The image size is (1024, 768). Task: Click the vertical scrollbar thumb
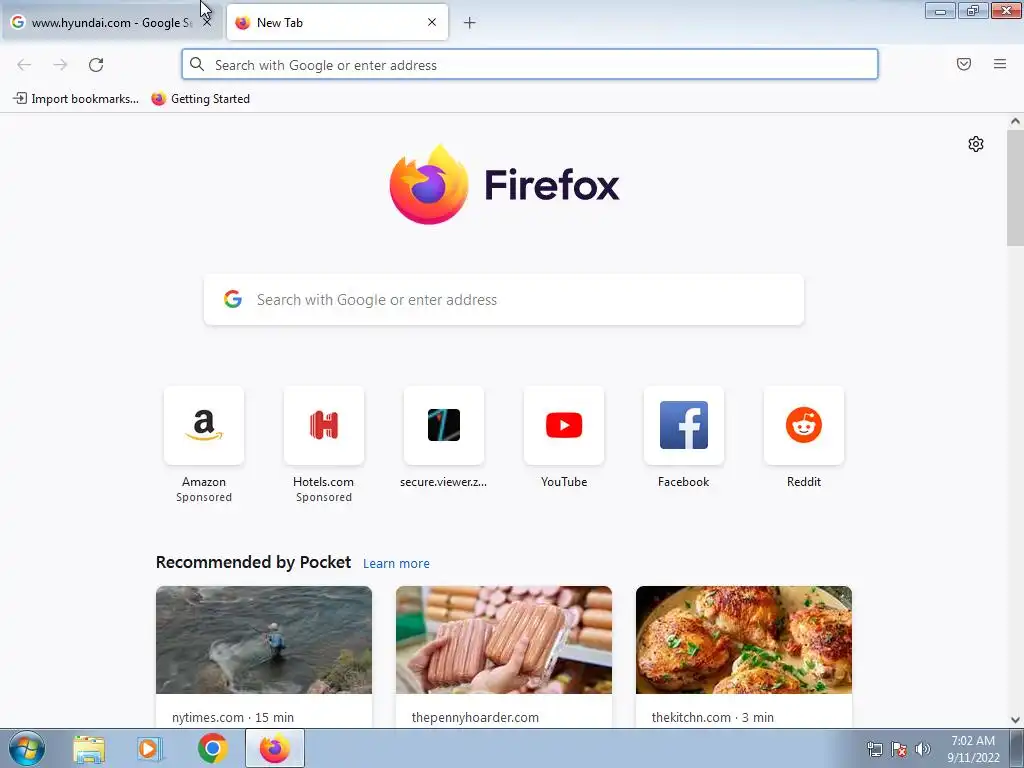coord(1015,187)
